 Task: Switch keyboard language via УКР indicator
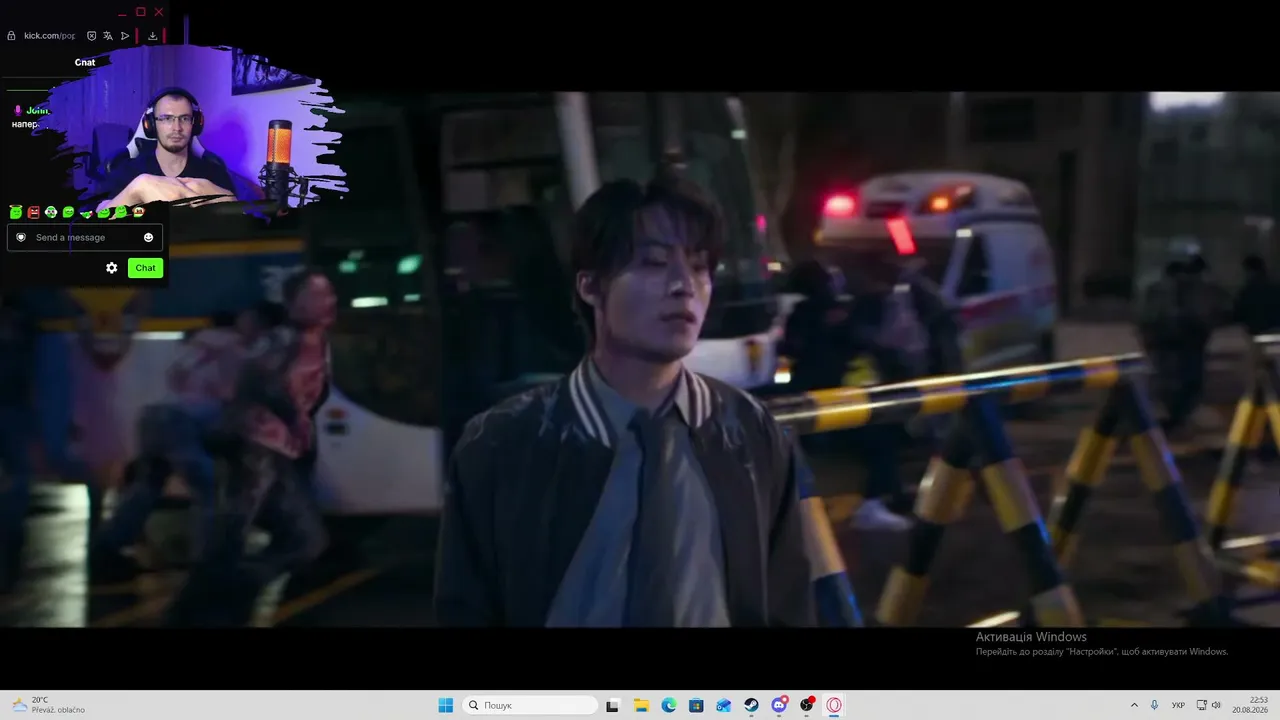(x=1178, y=705)
